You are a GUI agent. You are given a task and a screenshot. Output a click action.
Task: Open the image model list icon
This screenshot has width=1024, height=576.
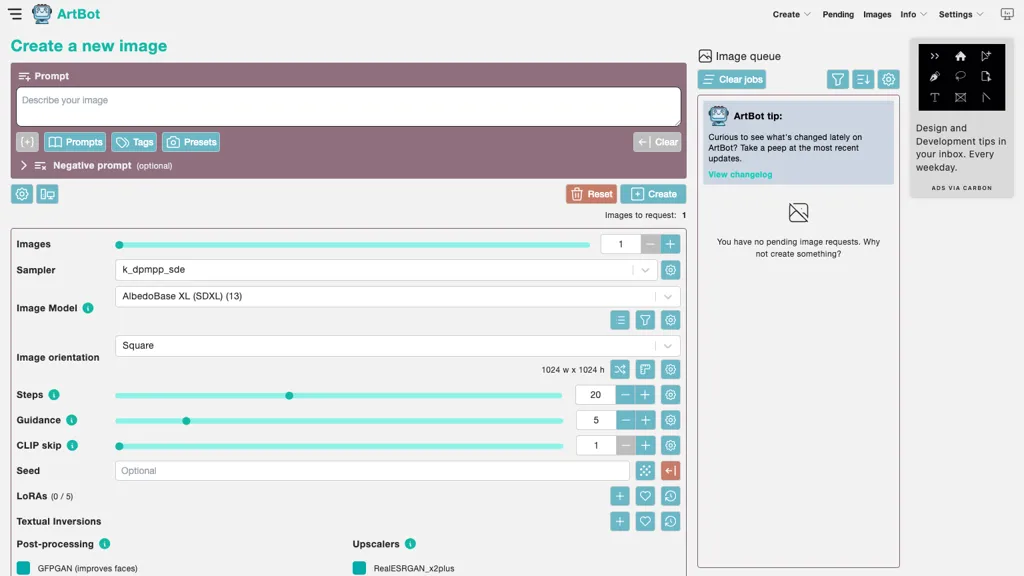coord(620,320)
